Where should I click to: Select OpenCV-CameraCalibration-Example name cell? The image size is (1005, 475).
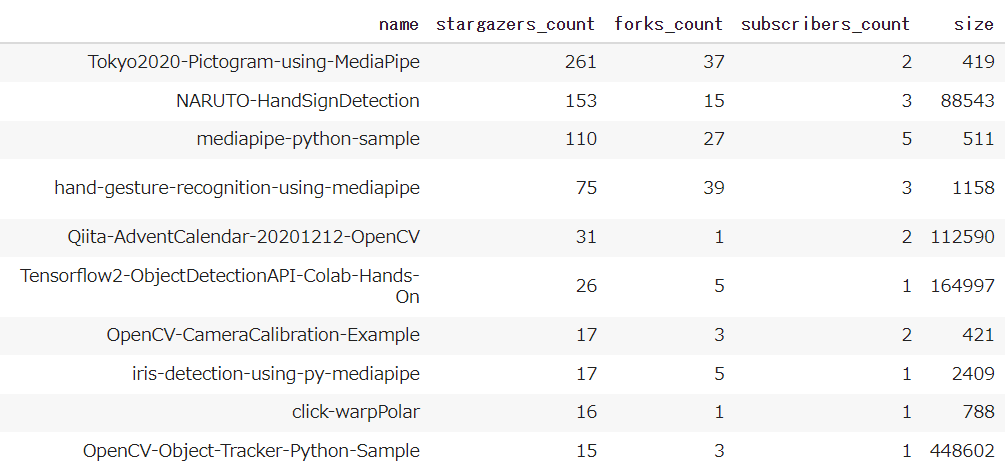(263, 335)
